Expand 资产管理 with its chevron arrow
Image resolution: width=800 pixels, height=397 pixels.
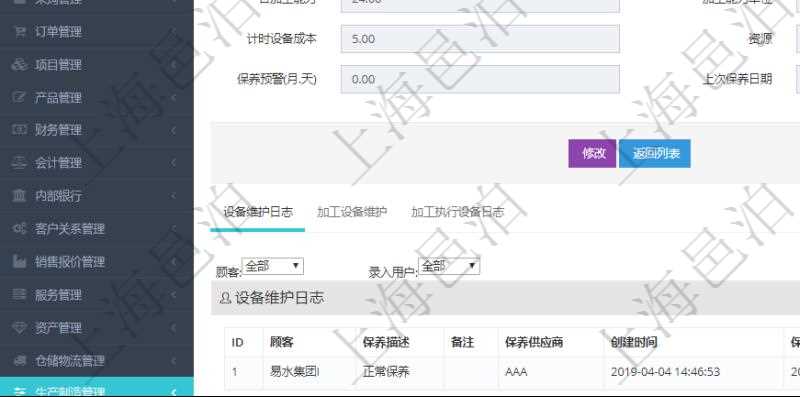point(173,328)
